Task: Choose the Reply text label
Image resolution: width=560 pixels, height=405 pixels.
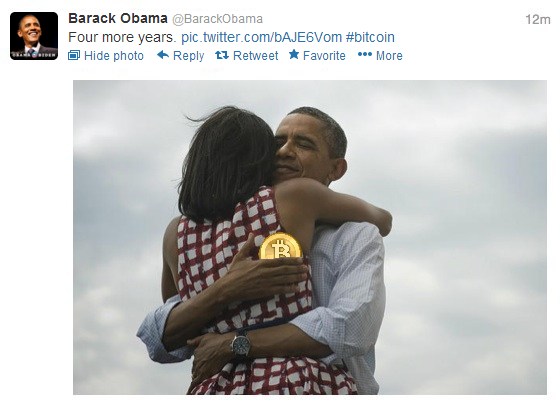Action: [189, 56]
